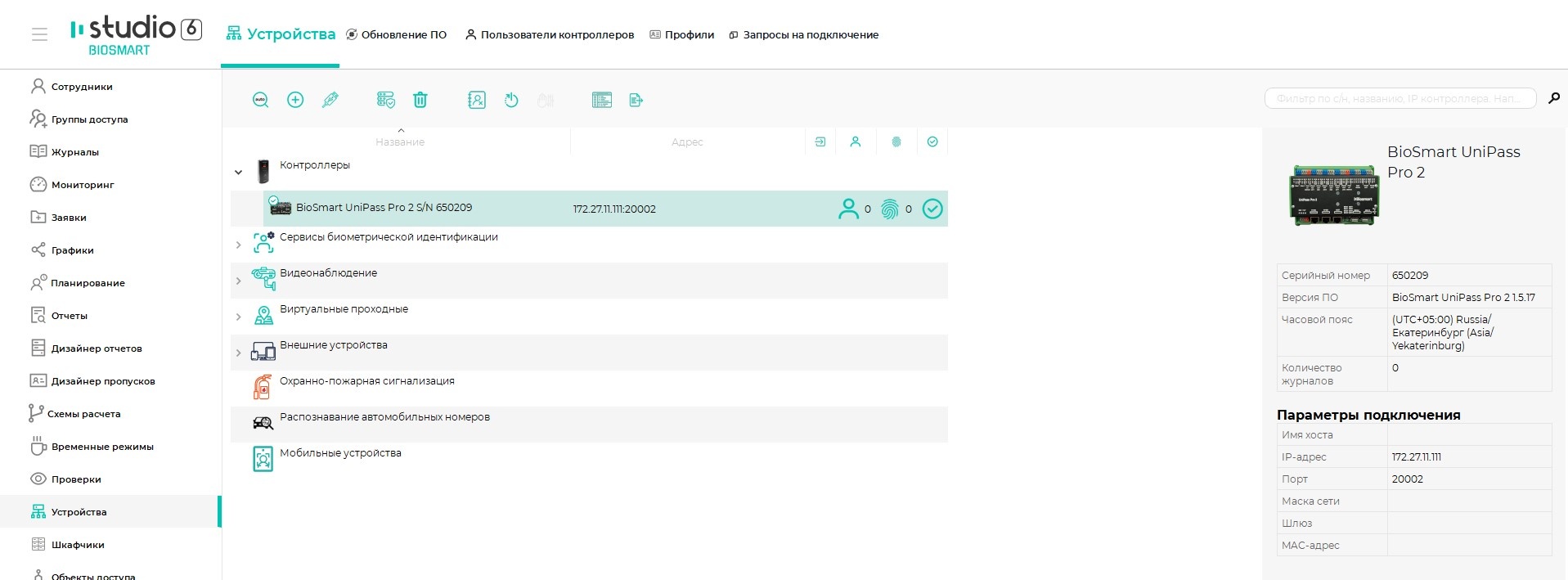Click the export document toolbar icon
This screenshot has height=580, width=1568.
636,100
